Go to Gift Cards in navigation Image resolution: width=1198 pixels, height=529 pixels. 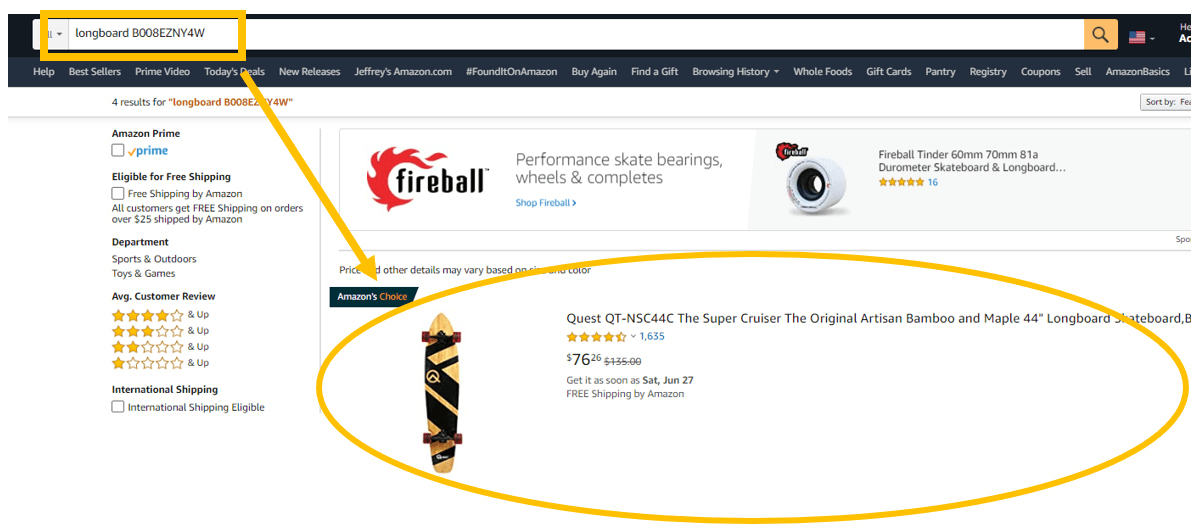click(x=889, y=72)
